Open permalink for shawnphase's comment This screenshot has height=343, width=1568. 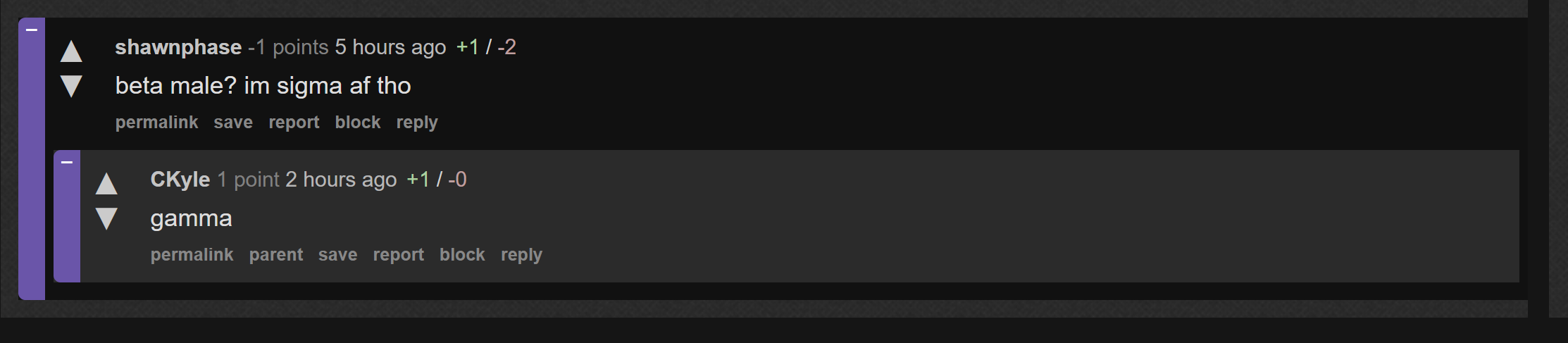(x=156, y=123)
